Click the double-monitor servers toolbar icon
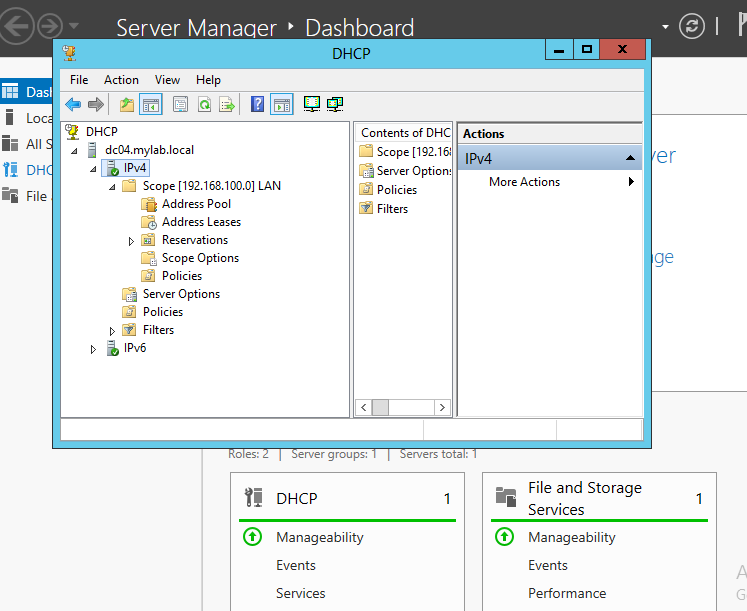Viewport: 747px width, 611px height. pyautogui.click(x=335, y=104)
